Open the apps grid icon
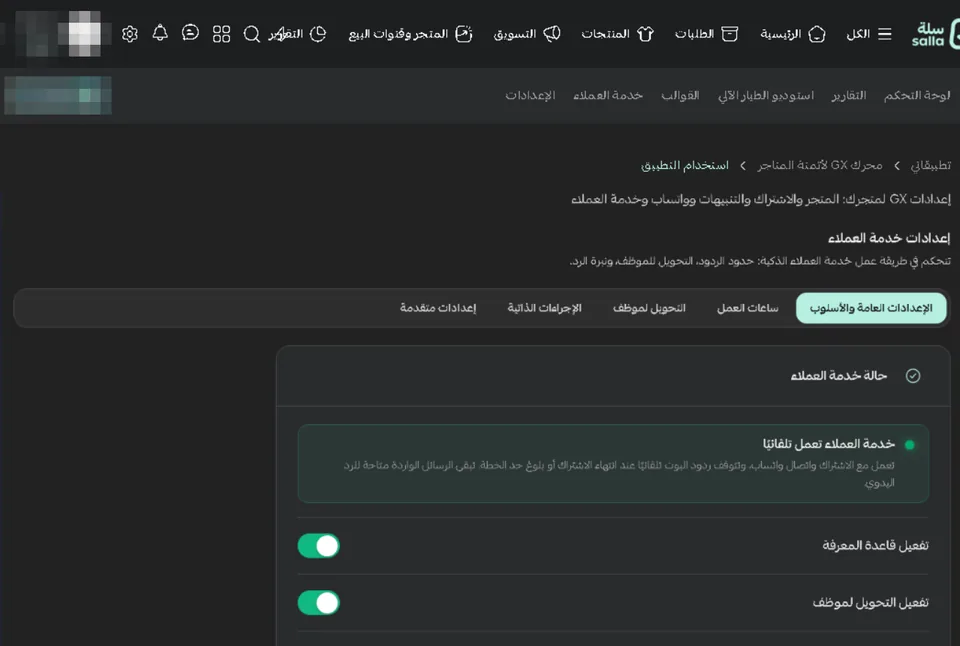Screen dimensions: 960x646 221,34
